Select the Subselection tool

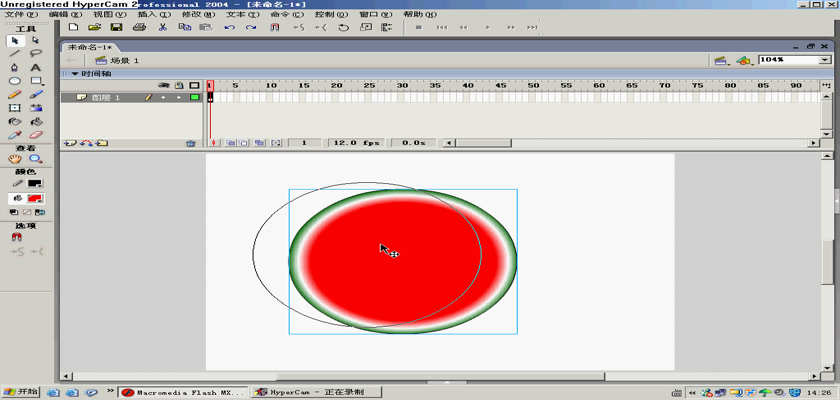[35, 41]
